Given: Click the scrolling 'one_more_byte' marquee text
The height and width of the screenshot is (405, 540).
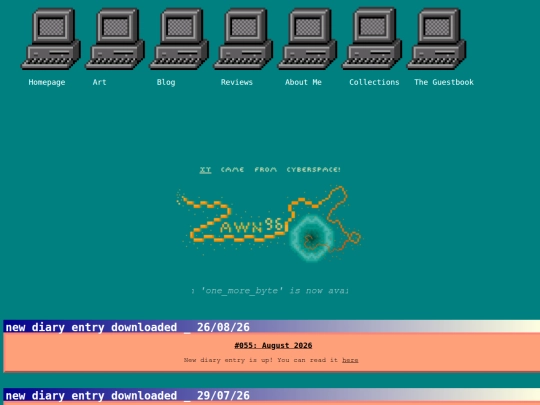Looking at the screenshot, I should tap(270, 291).
